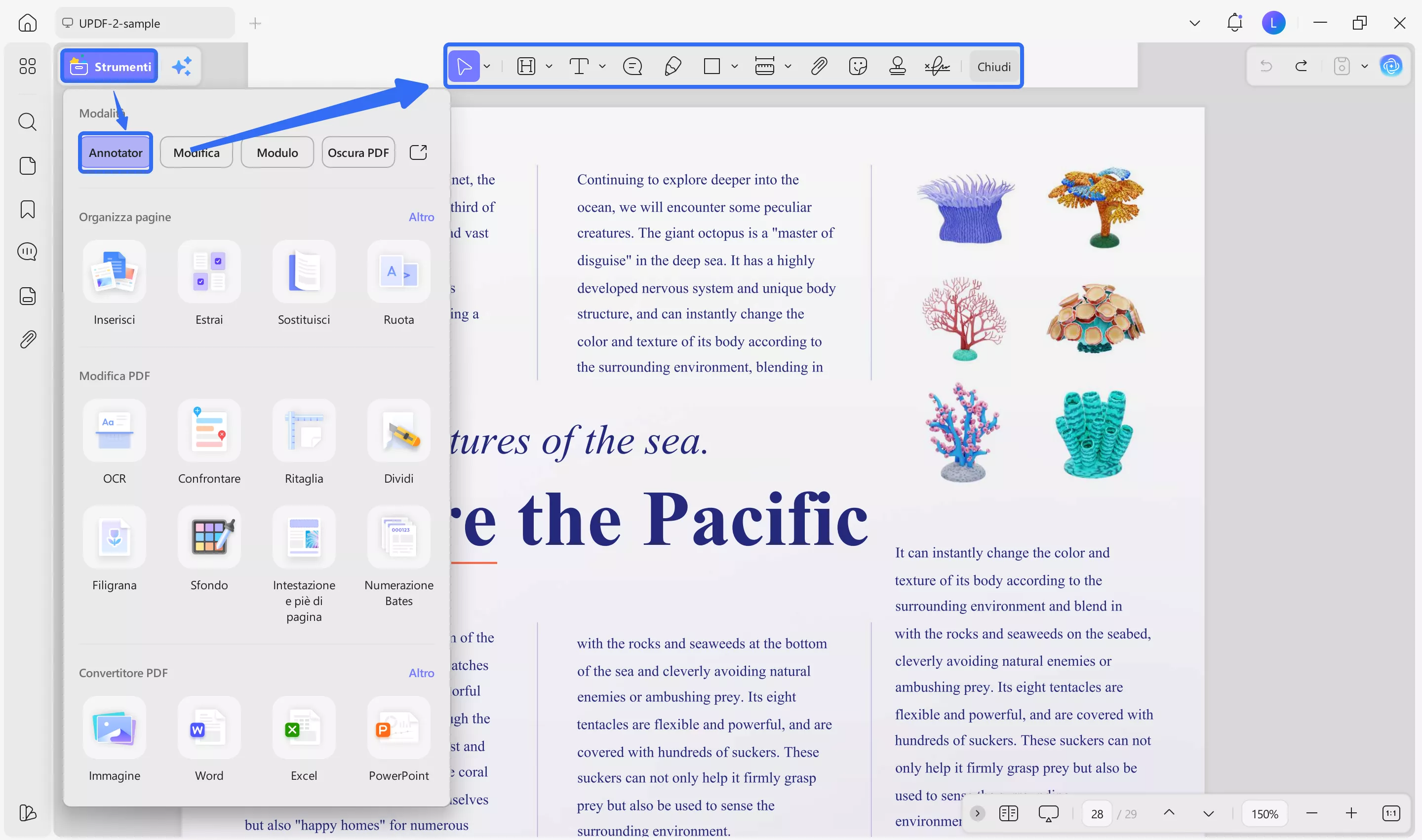Click the page number input field
Image resolution: width=1422 pixels, height=840 pixels.
[x=1097, y=814]
